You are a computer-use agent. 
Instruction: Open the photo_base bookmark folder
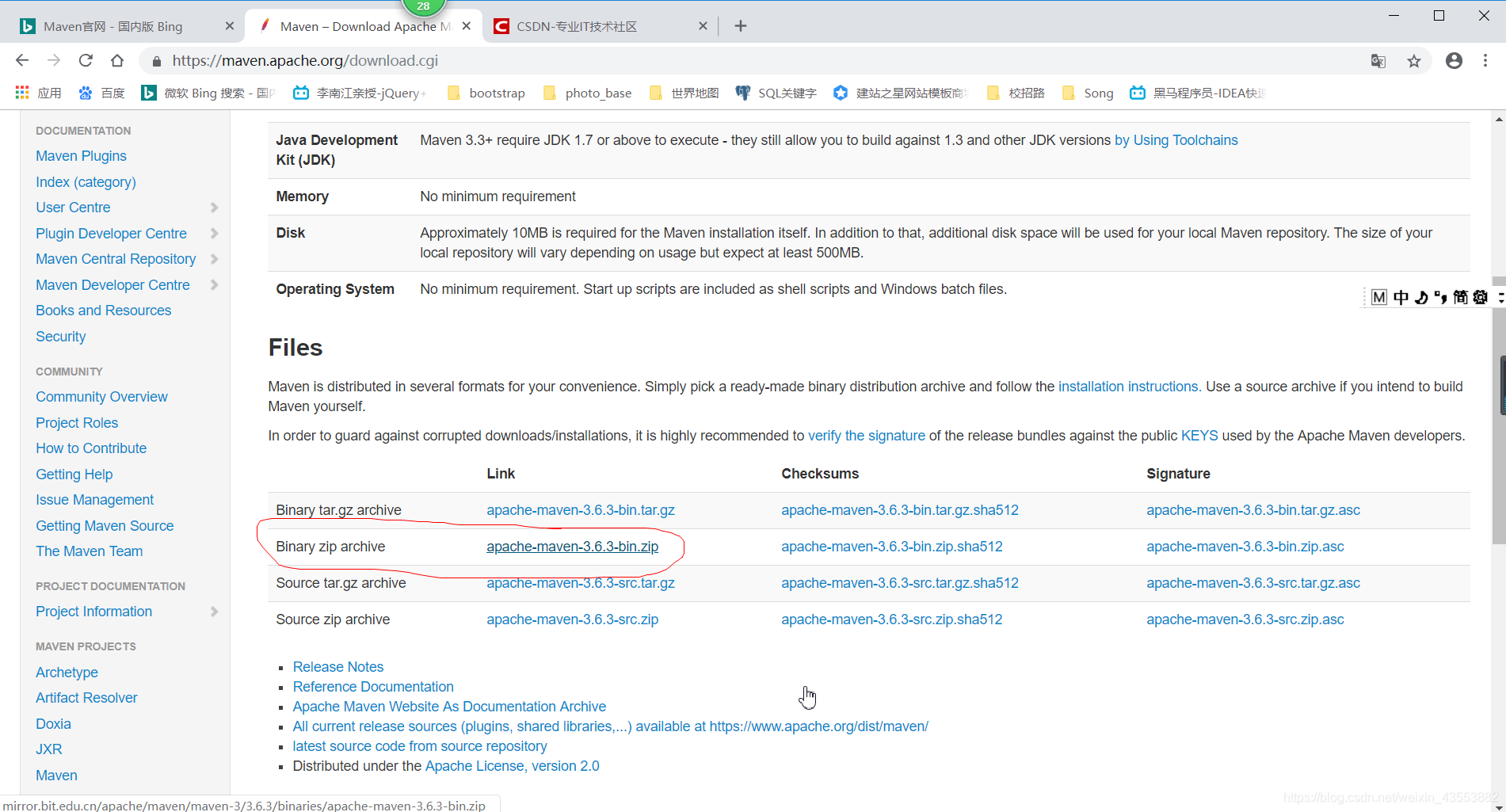tap(587, 93)
